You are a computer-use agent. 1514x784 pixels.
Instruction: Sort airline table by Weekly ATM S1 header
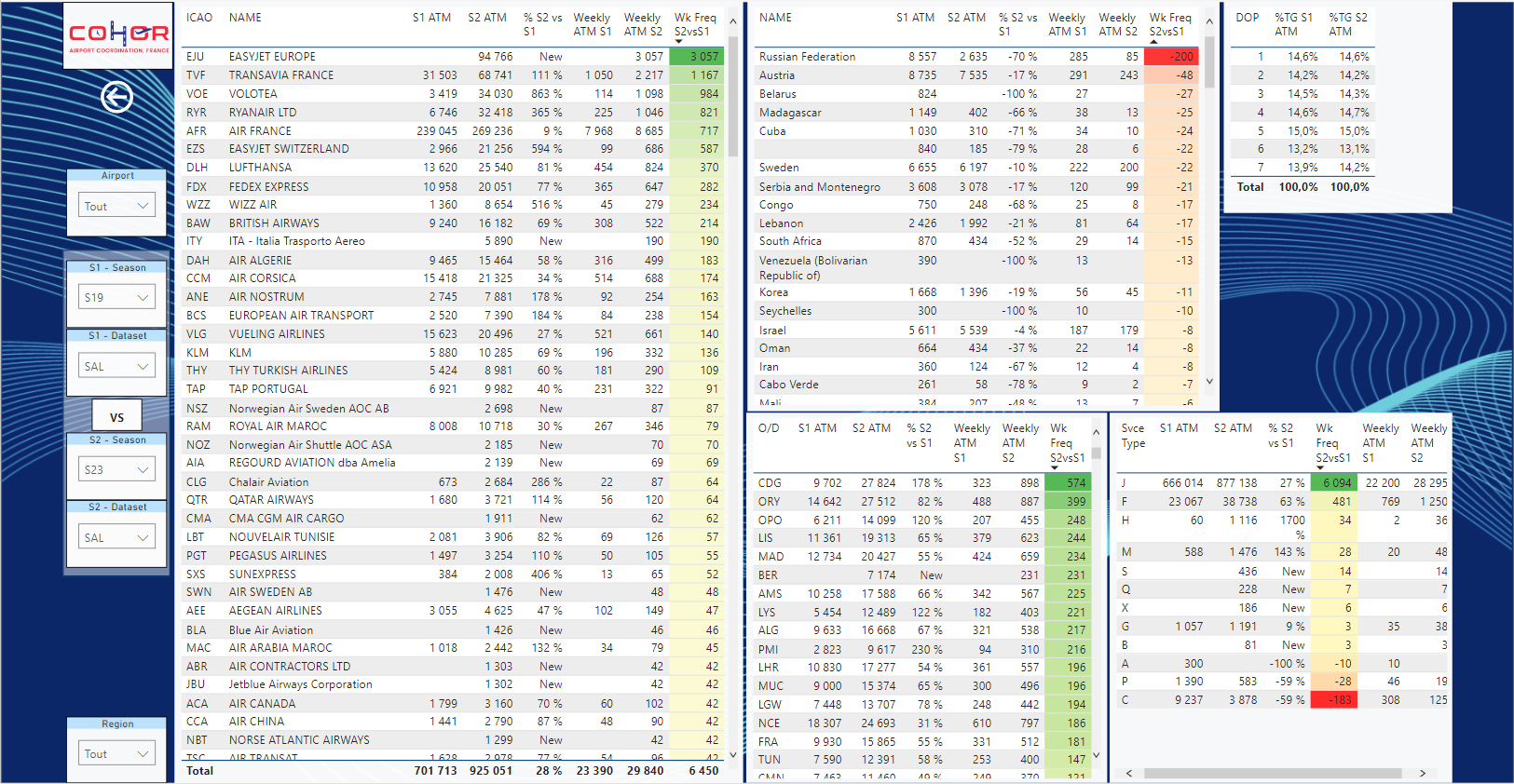pos(592,24)
